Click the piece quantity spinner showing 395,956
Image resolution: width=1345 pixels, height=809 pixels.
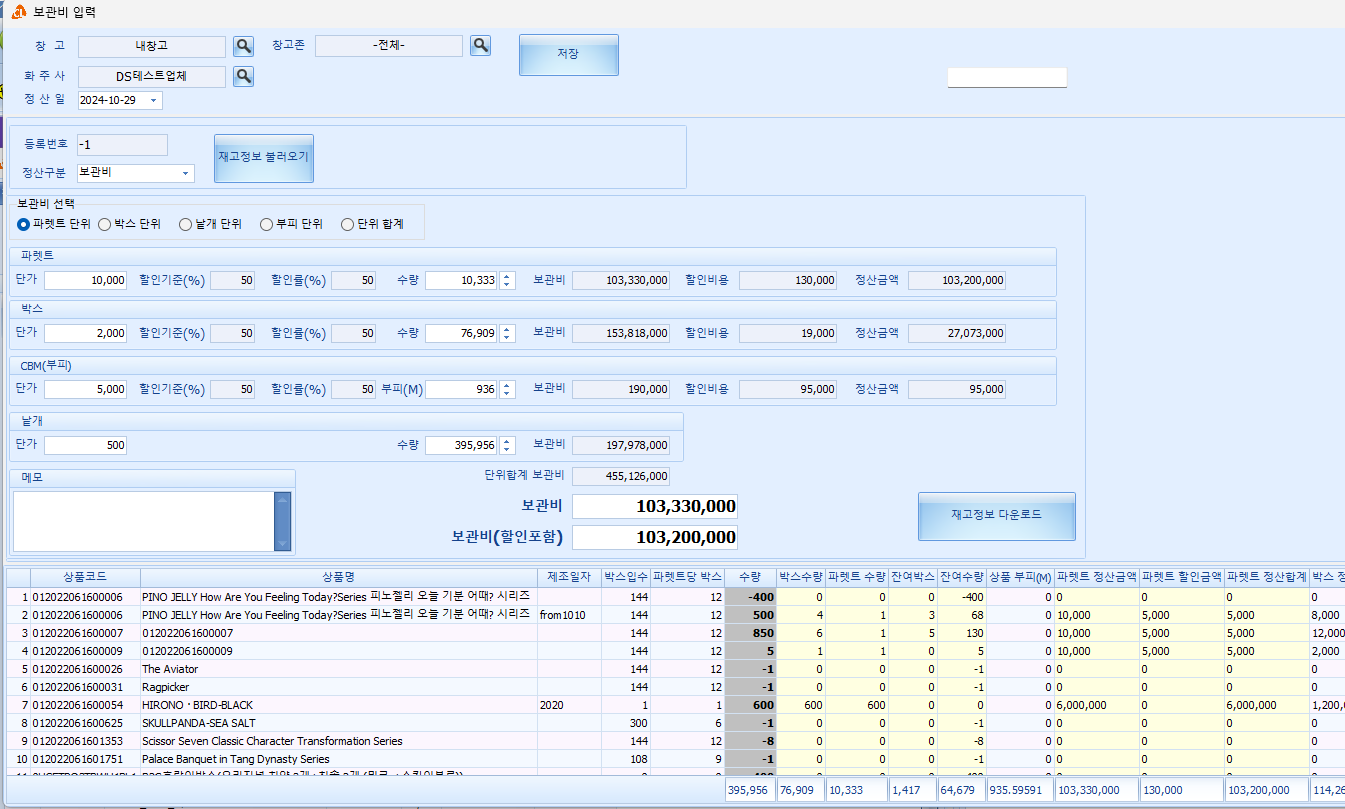pos(507,445)
